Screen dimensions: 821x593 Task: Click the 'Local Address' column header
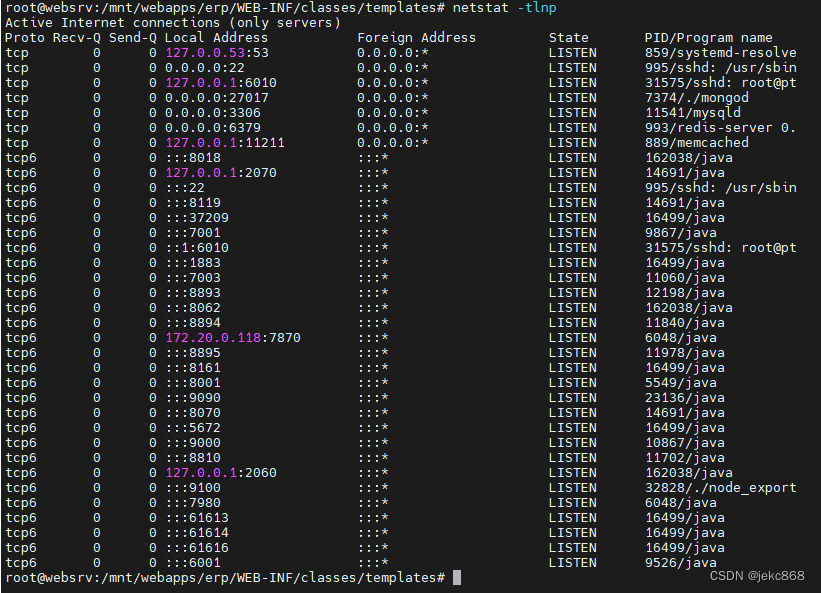(216, 38)
